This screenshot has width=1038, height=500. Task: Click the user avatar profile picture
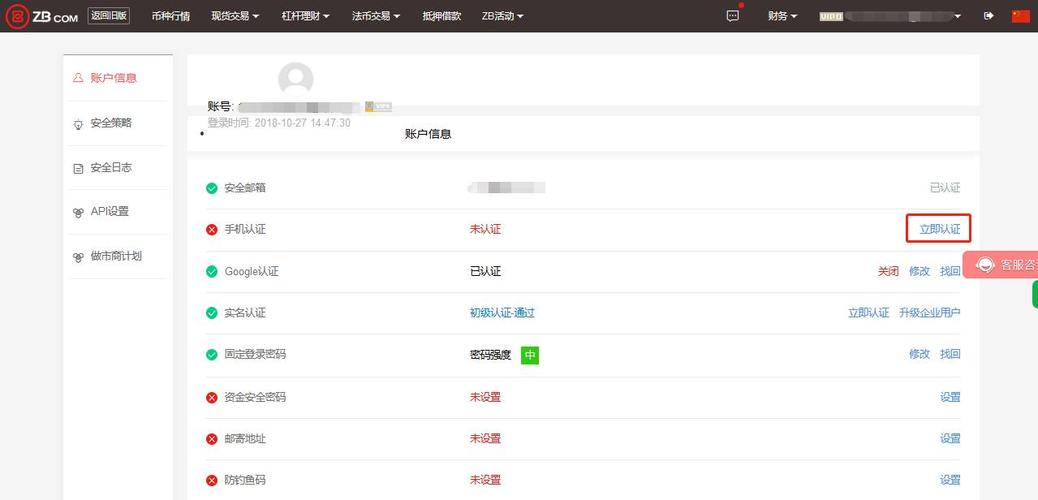click(x=295, y=79)
